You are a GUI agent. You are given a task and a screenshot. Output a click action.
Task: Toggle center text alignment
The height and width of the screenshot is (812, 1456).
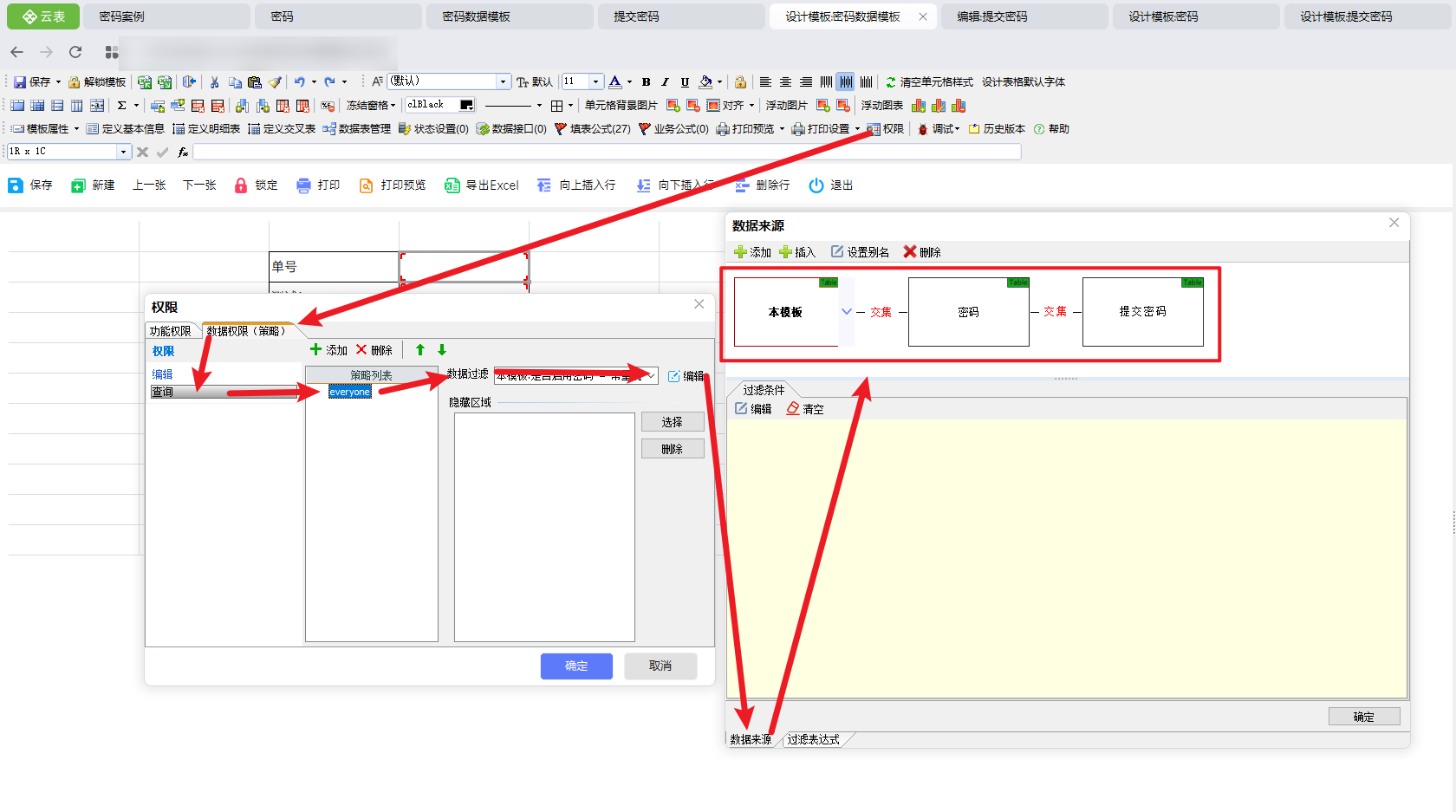(x=785, y=81)
